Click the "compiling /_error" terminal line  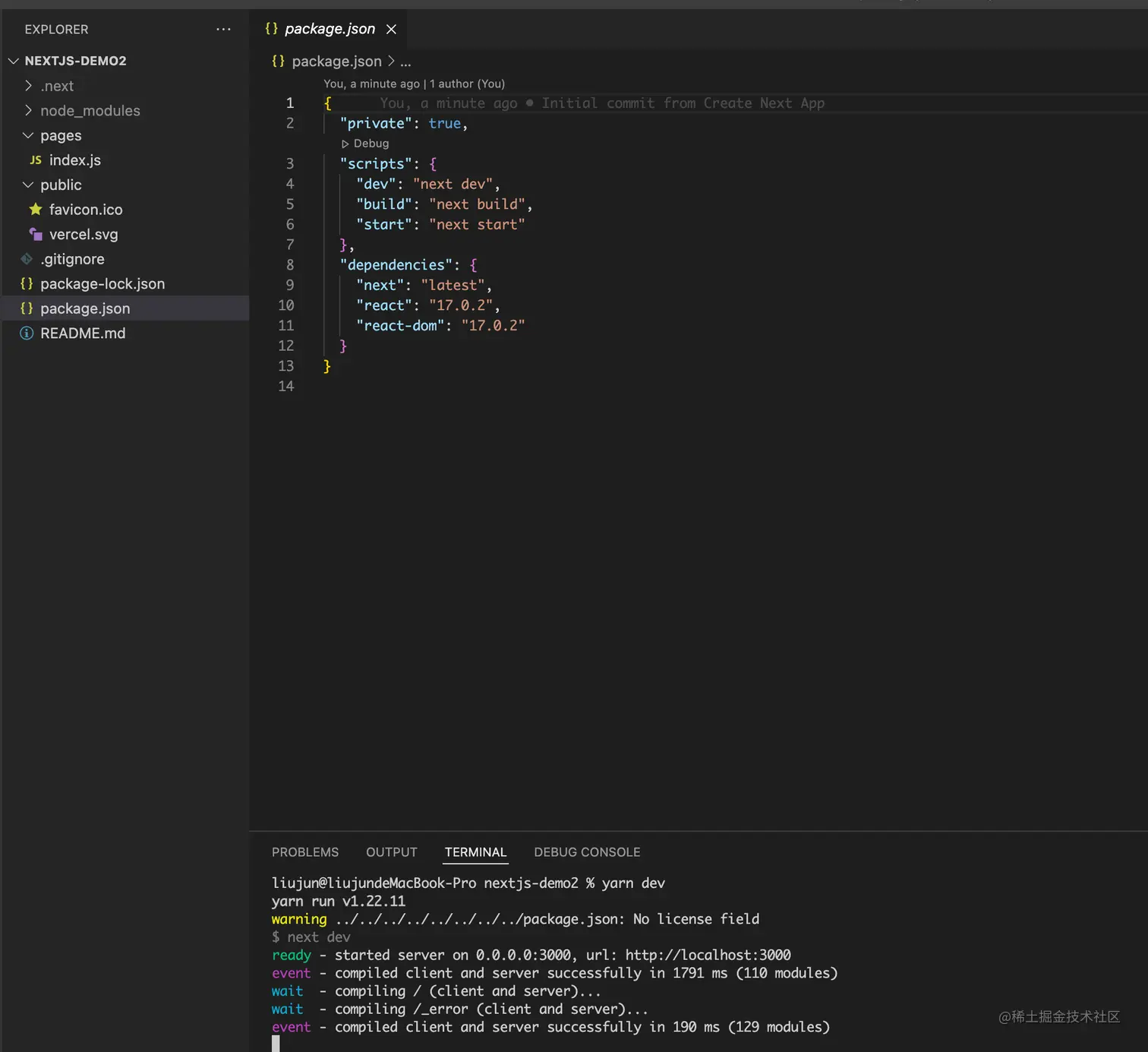pos(460,1009)
